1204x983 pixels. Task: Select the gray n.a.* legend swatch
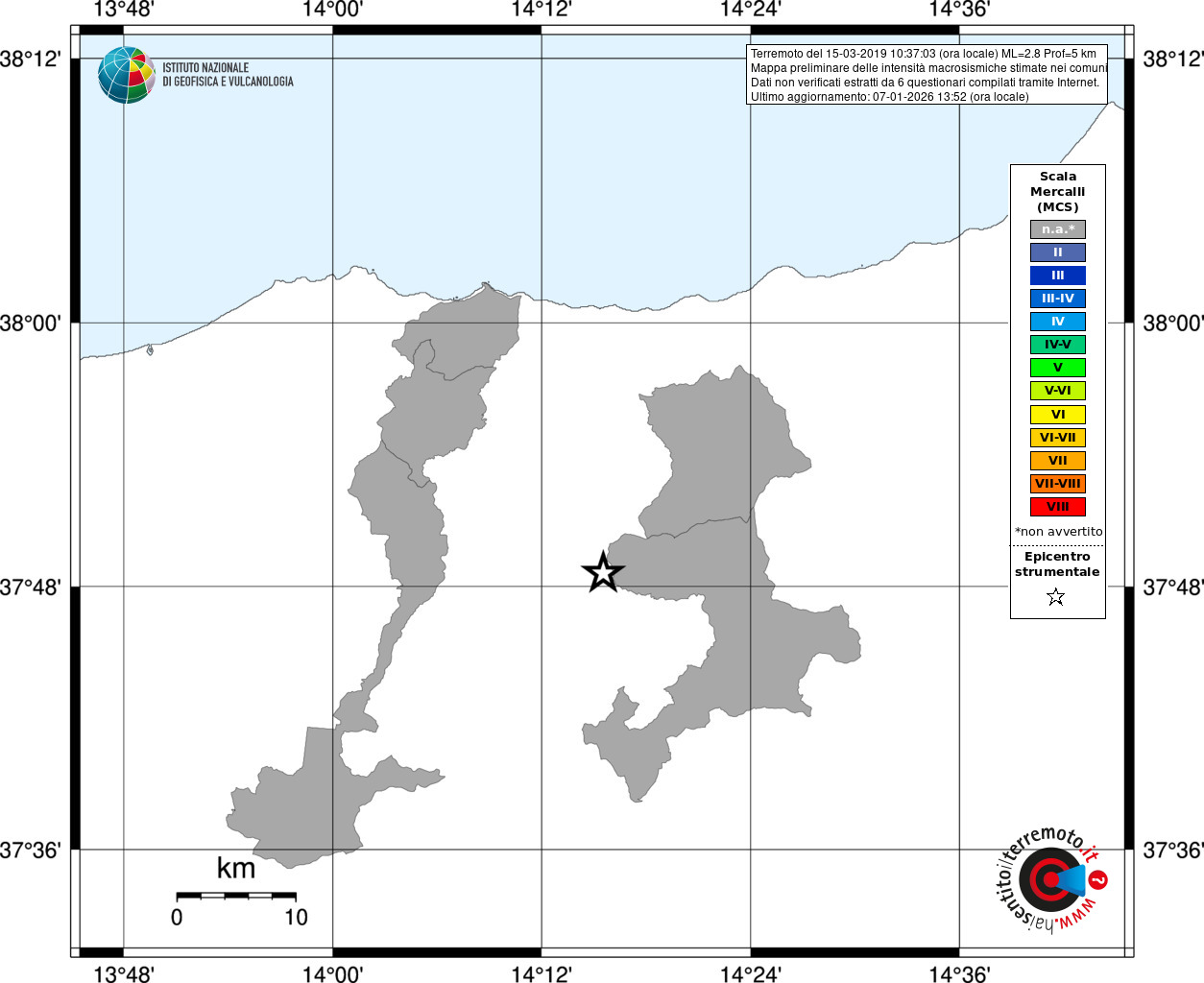click(1058, 229)
